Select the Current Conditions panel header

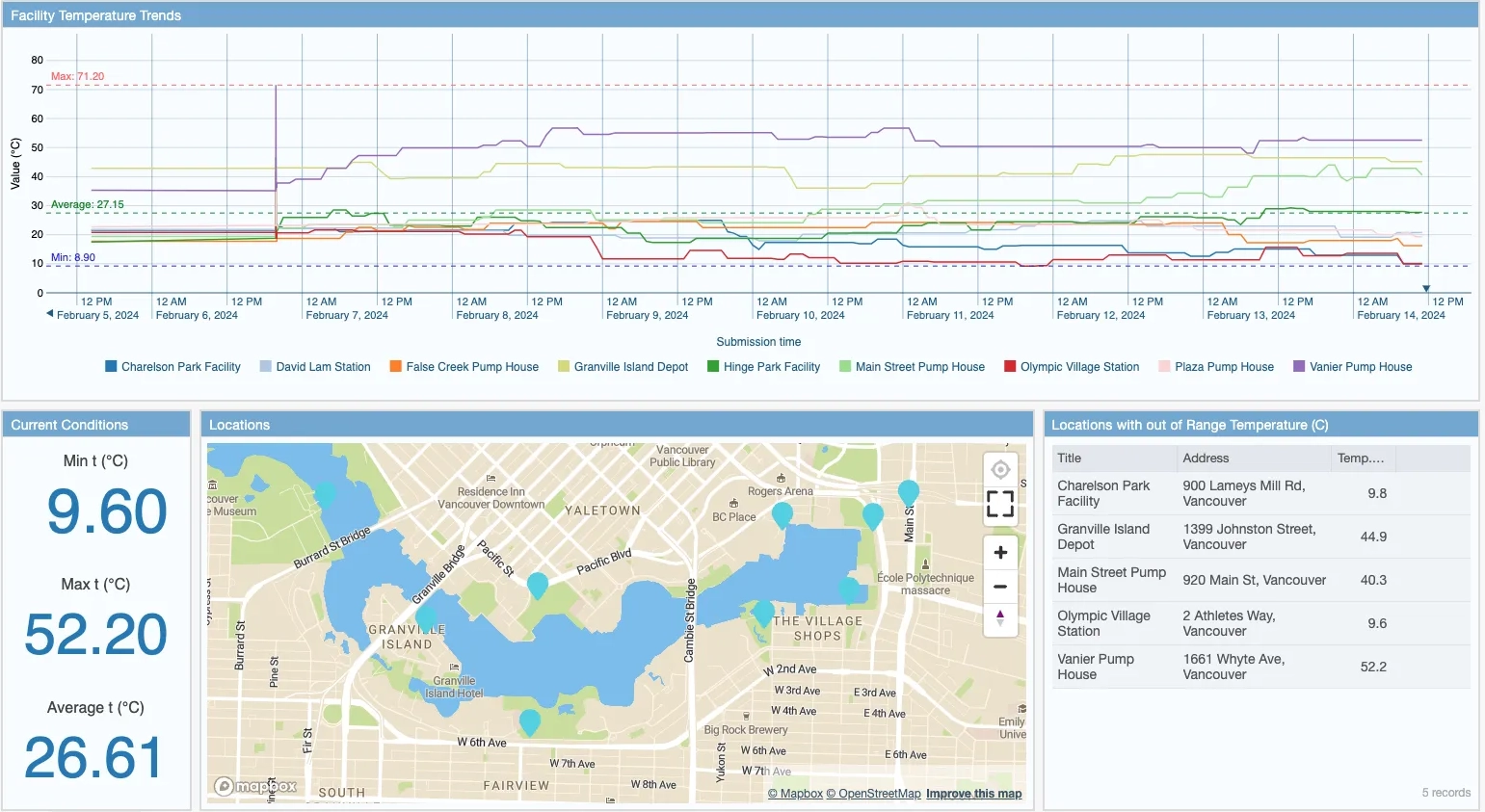70,425
